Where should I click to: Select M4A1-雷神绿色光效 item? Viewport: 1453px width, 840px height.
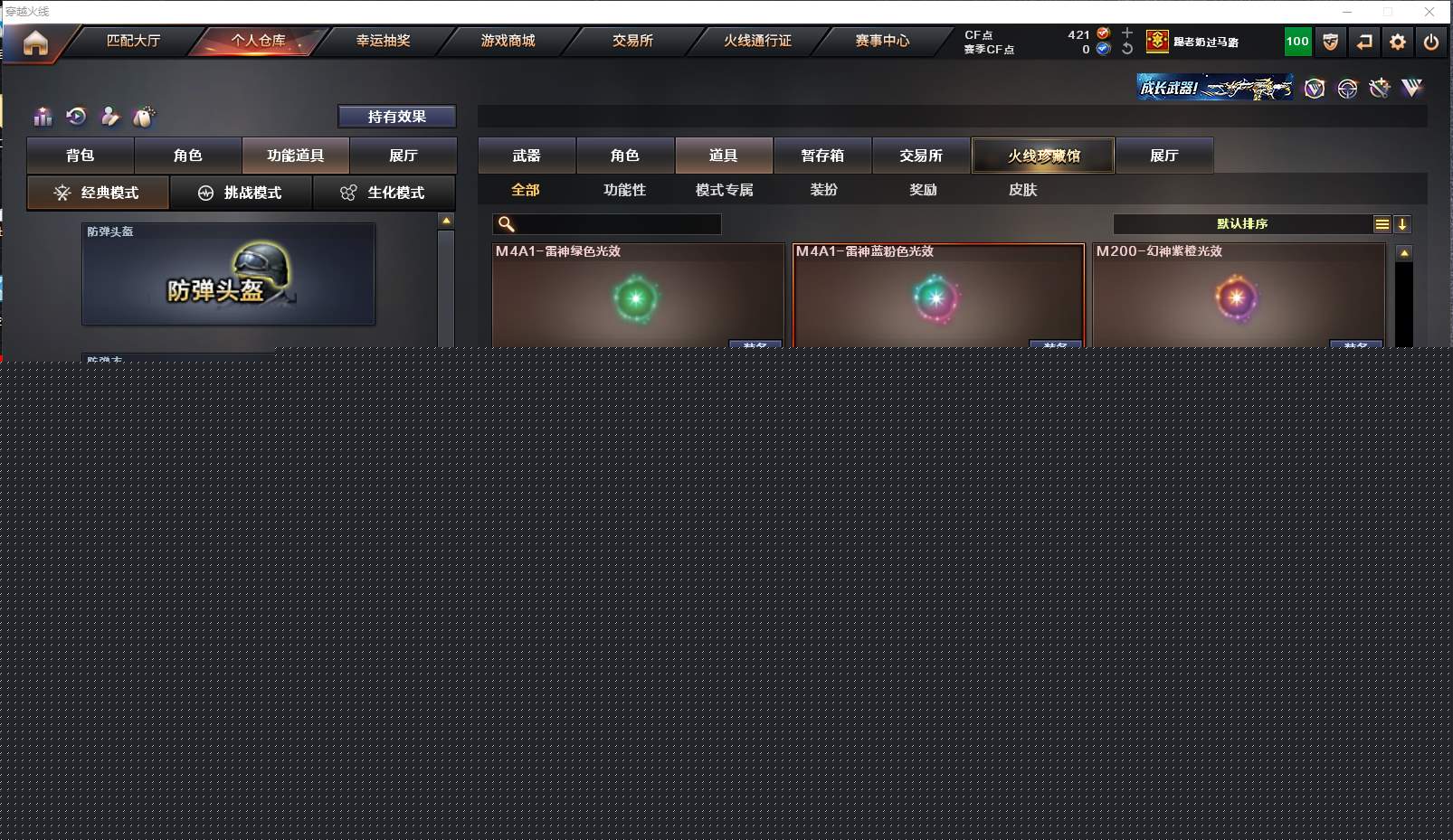pos(638,294)
